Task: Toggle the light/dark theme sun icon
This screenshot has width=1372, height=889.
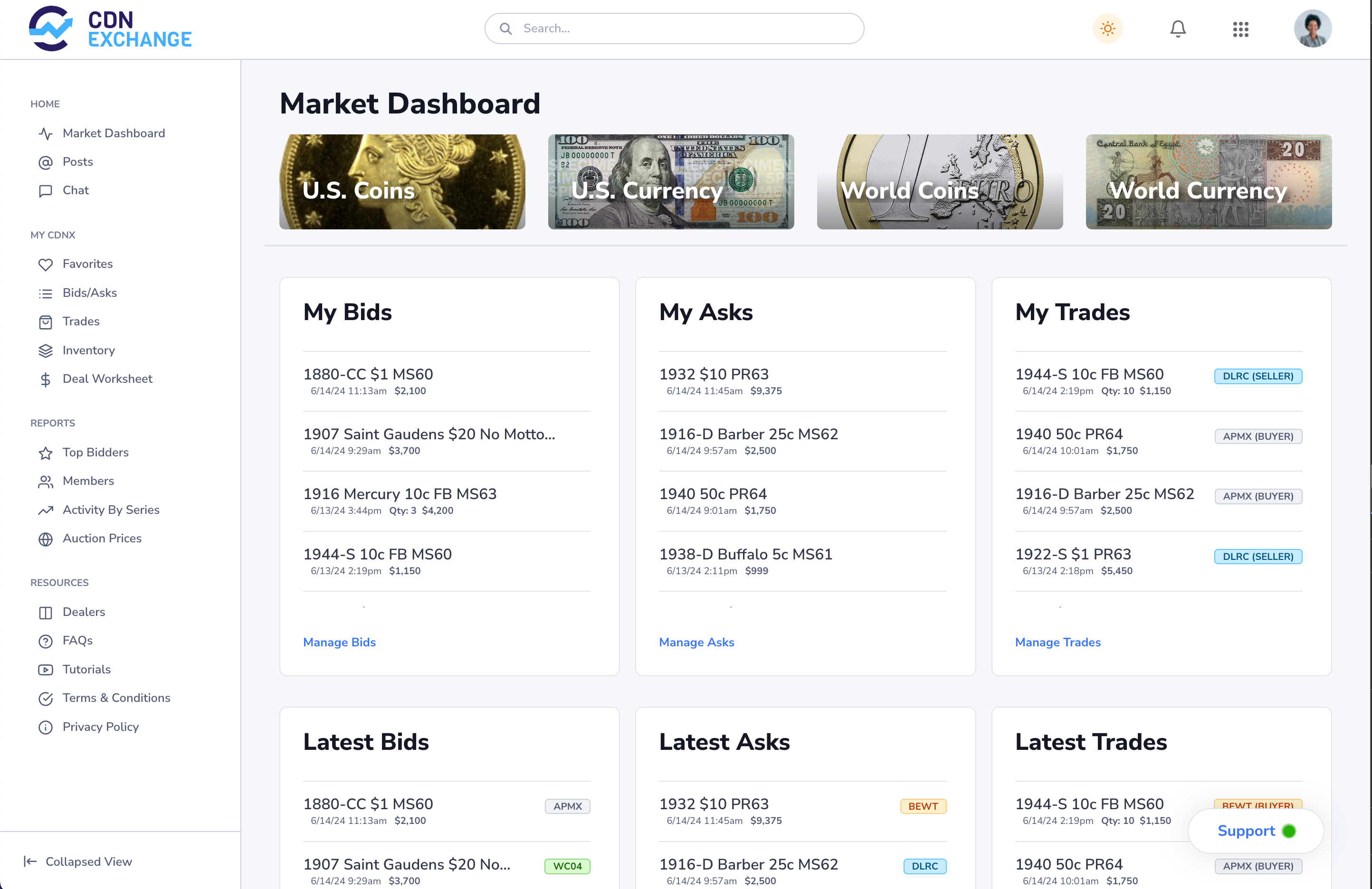Action: (1107, 29)
